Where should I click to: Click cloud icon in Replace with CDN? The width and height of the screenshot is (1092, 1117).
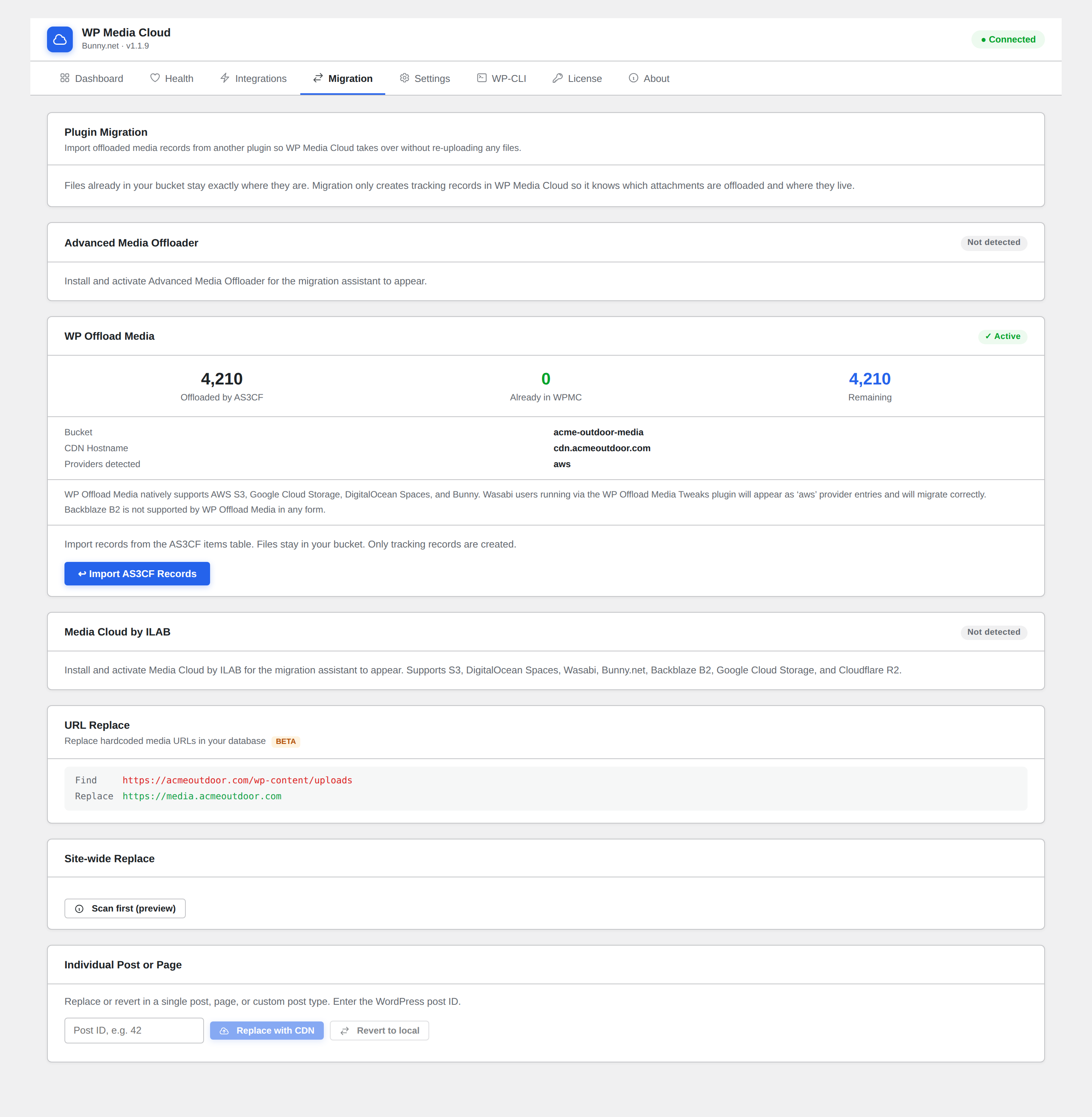[224, 1031]
